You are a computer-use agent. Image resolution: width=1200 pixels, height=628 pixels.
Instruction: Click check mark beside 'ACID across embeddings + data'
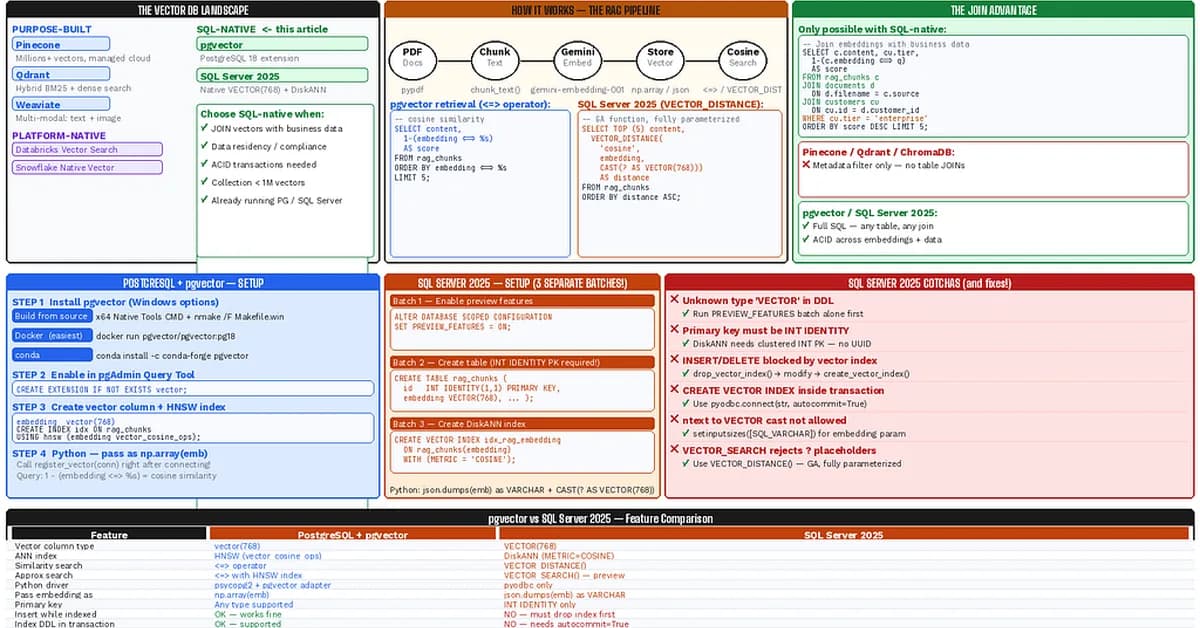point(806,239)
